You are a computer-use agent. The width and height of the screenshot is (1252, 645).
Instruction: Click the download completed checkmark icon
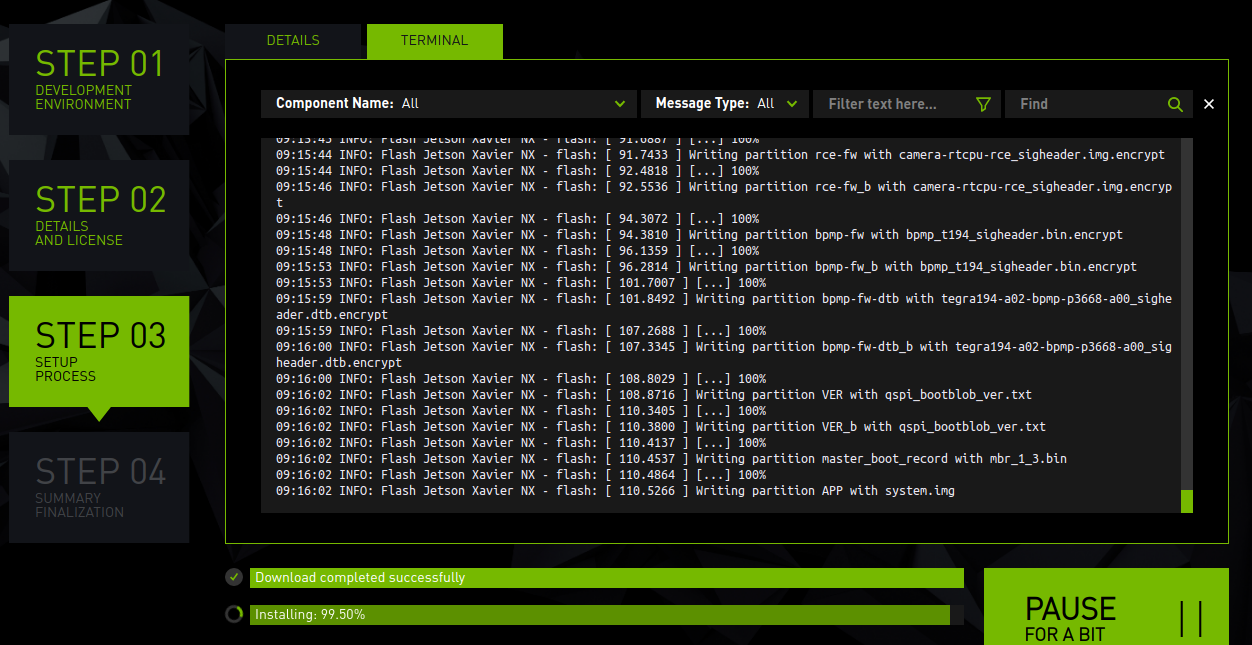point(234,577)
